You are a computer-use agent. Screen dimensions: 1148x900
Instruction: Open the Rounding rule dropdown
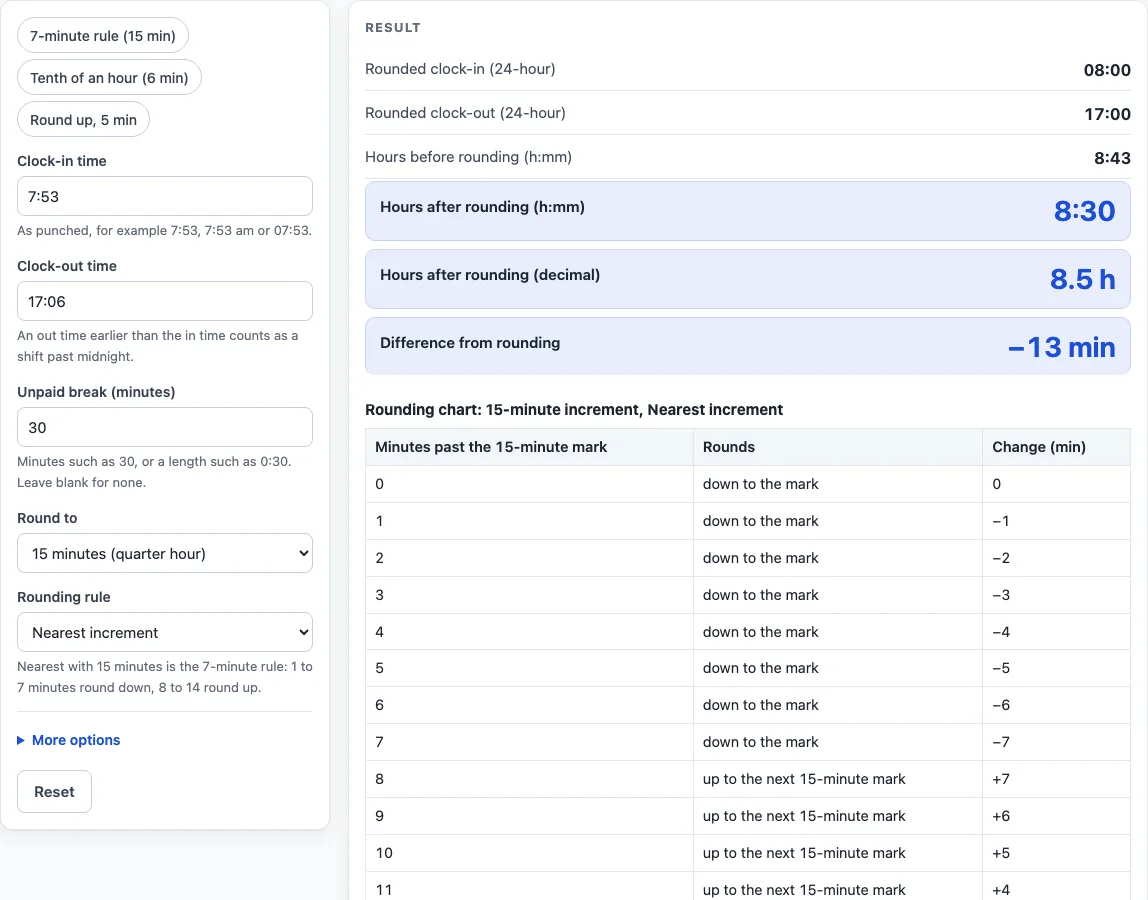click(165, 632)
